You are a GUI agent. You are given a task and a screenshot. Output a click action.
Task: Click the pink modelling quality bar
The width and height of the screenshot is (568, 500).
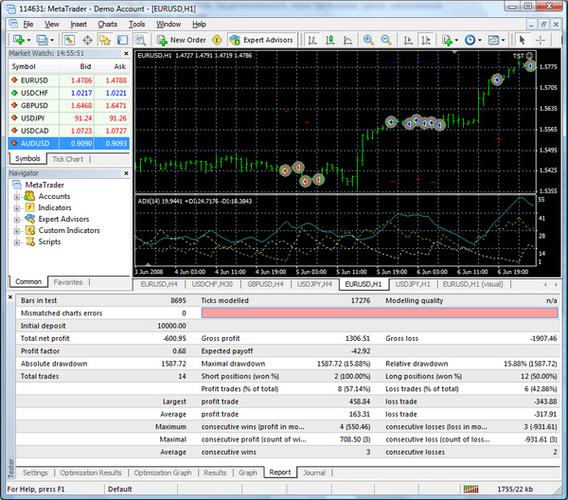pyautogui.click(x=379, y=313)
